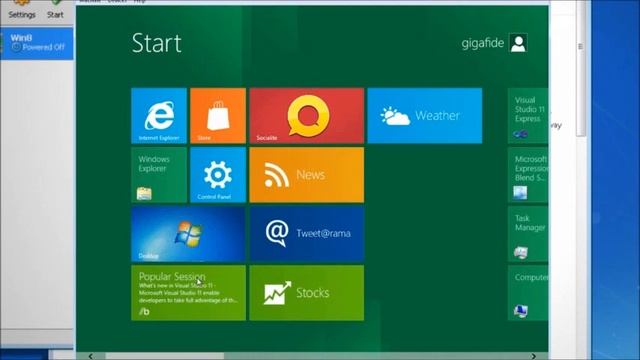Click the horizontal scrollbar thumb

tap(165, 356)
